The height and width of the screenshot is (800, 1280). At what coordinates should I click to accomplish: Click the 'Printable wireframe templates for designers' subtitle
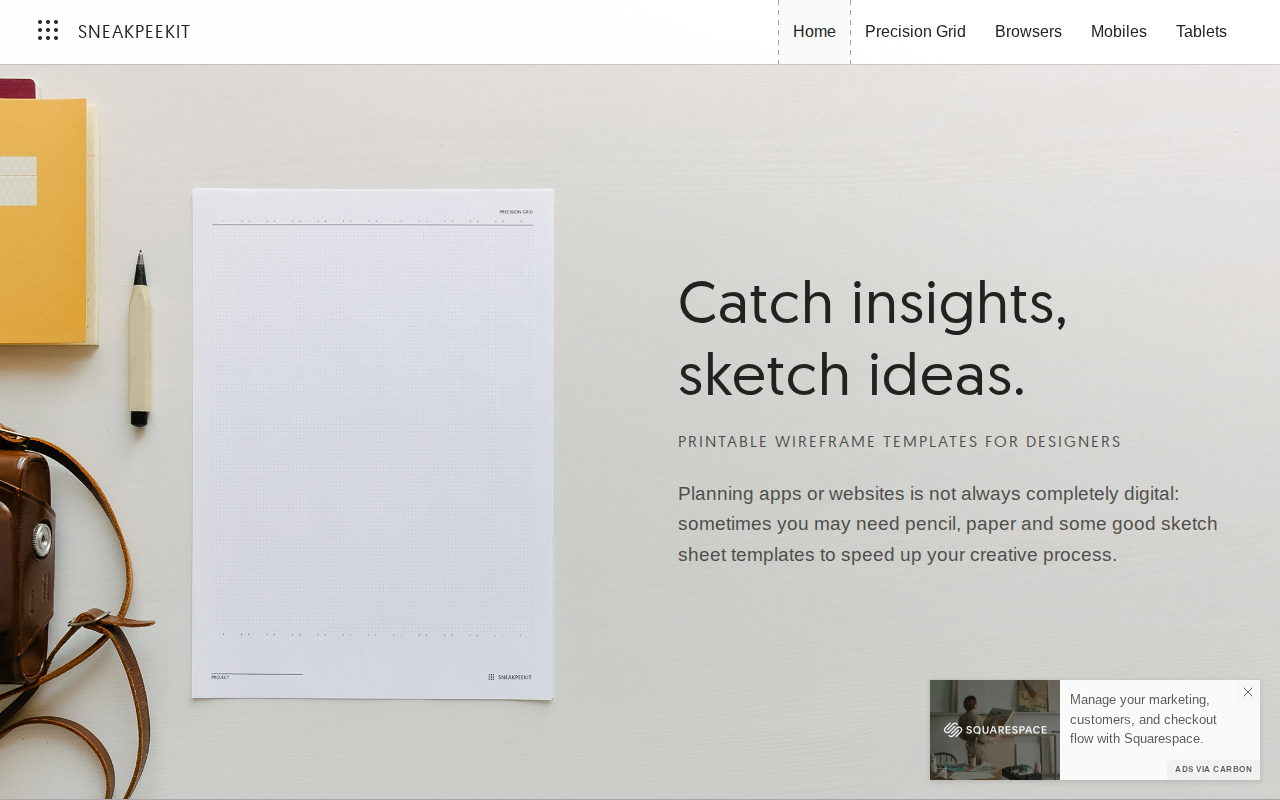coord(899,442)
